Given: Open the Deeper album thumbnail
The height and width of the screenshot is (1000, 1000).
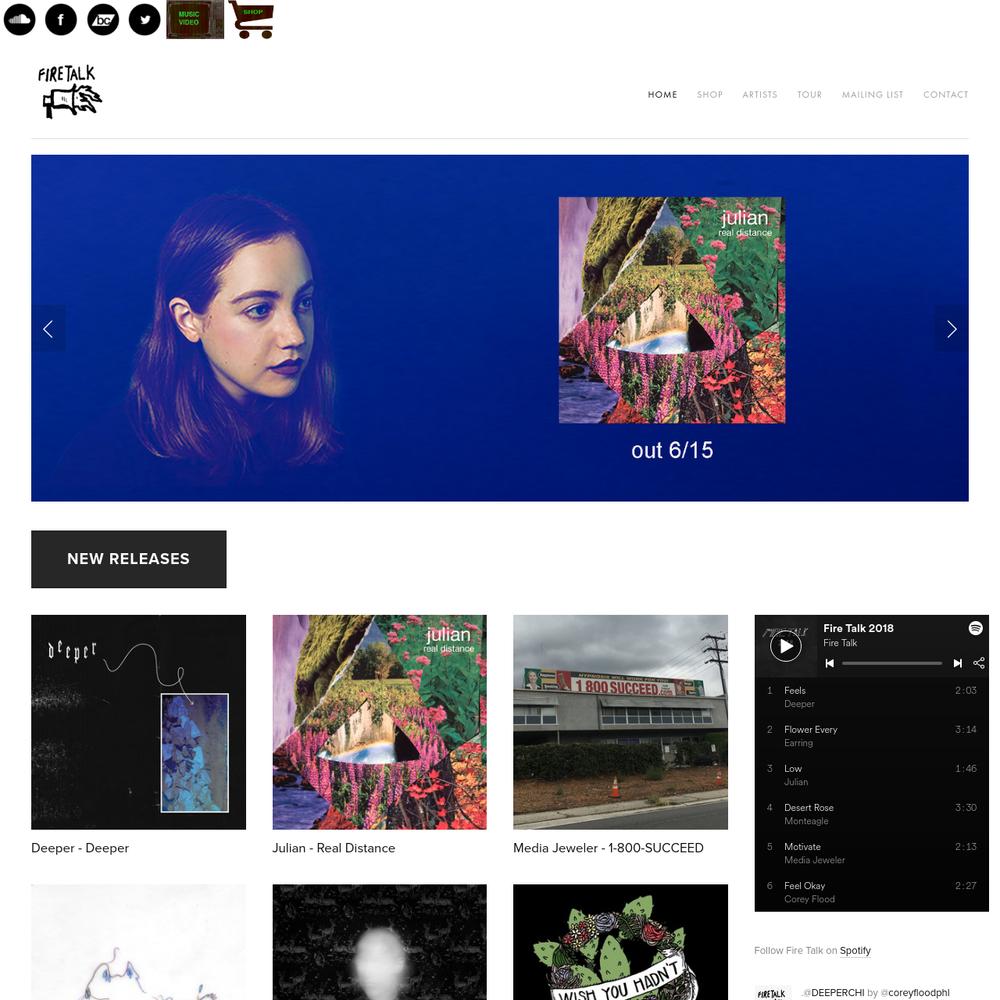Looking at the screenshot, I should pos(138,722).
